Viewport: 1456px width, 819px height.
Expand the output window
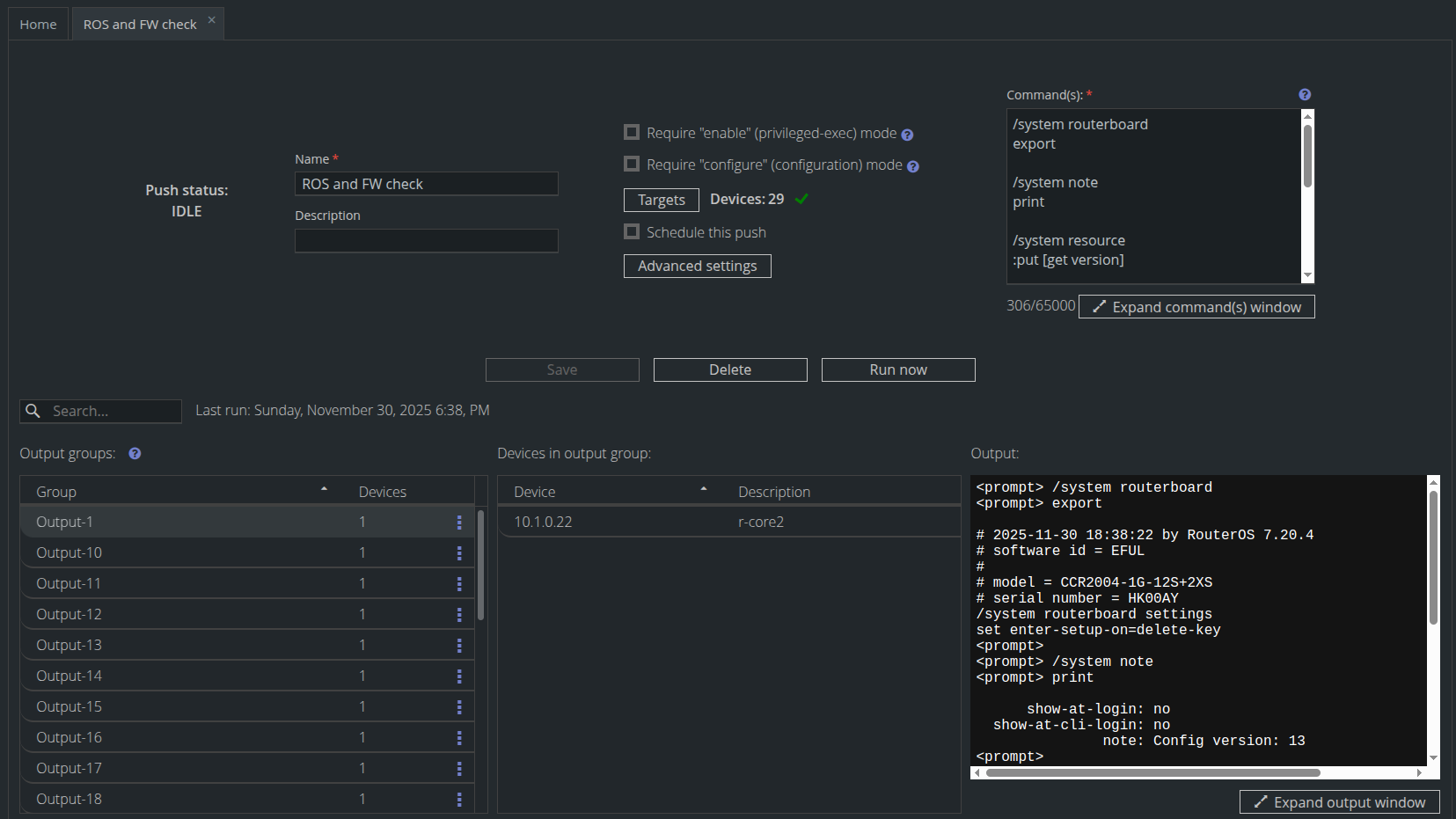[x=1339, y=802]
